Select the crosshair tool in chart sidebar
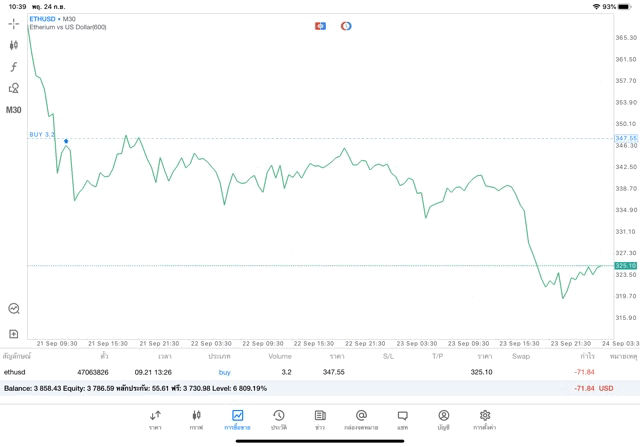Screen dimensions: 640x447 click(x=14, y=22)
